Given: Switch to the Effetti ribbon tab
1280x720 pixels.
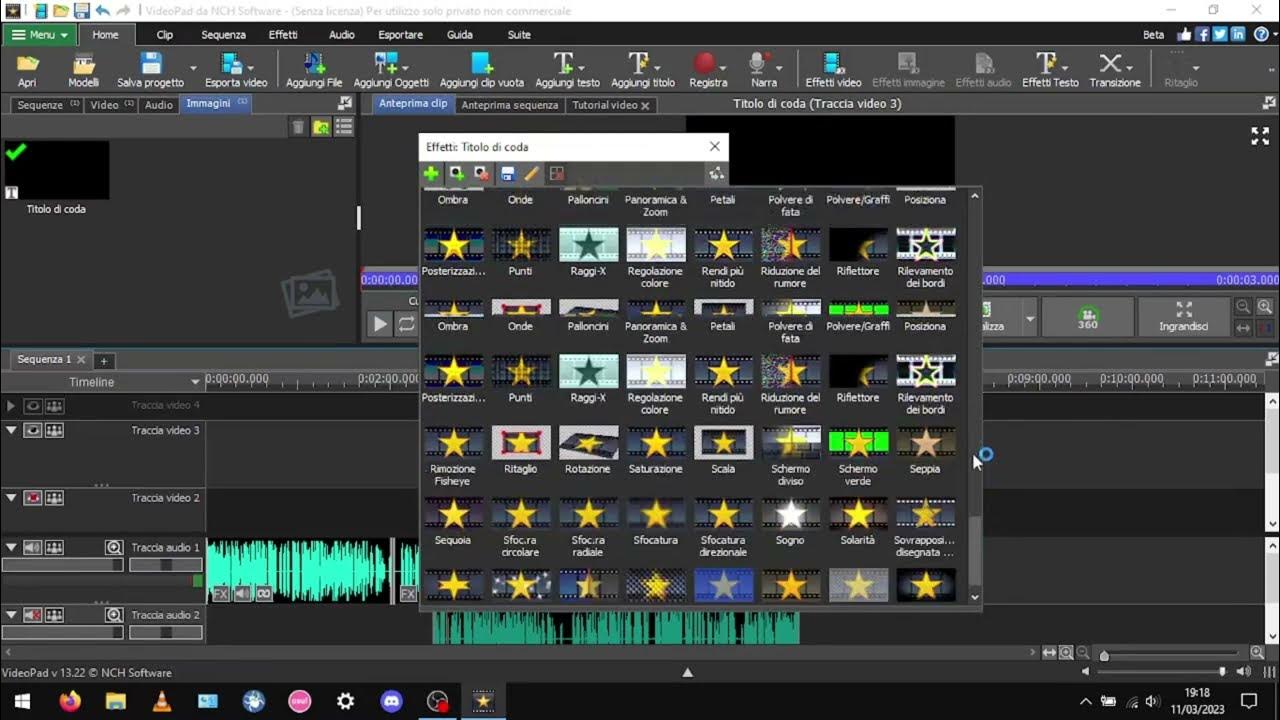Looking at the screenshot, I should coord(283,34).
